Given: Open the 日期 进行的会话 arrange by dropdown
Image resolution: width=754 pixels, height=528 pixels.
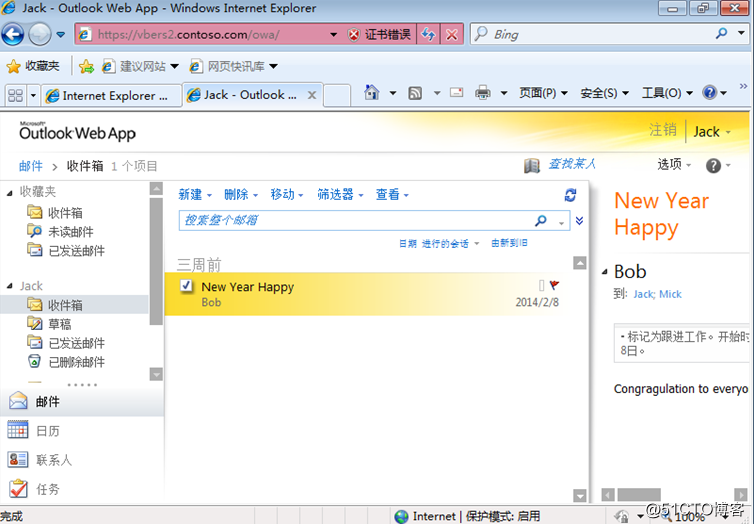Looking at the screenshot, I should (439, 243).
